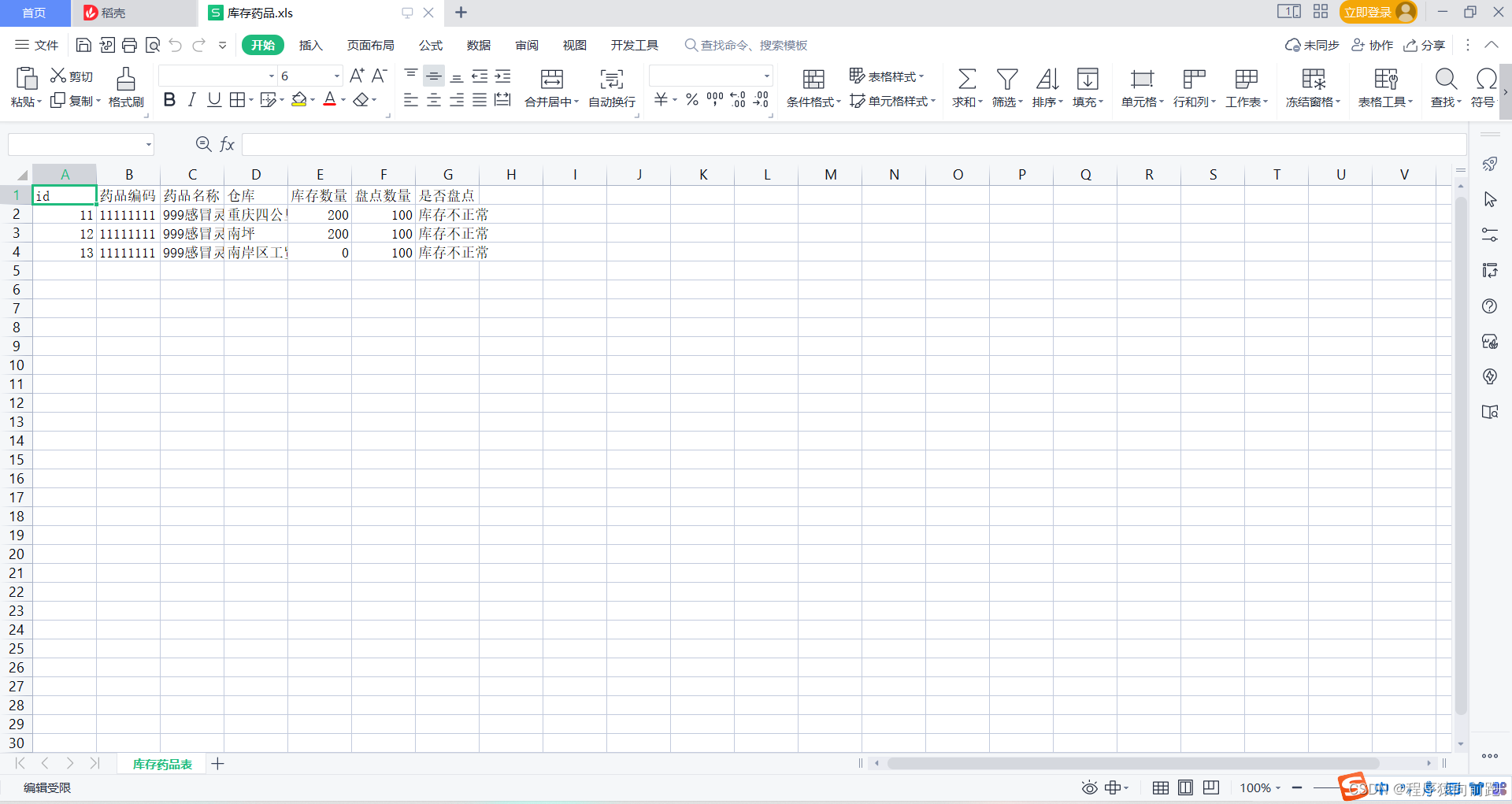Click the percent style icon
The image size is (1512, 804).
tap(692, 99)
